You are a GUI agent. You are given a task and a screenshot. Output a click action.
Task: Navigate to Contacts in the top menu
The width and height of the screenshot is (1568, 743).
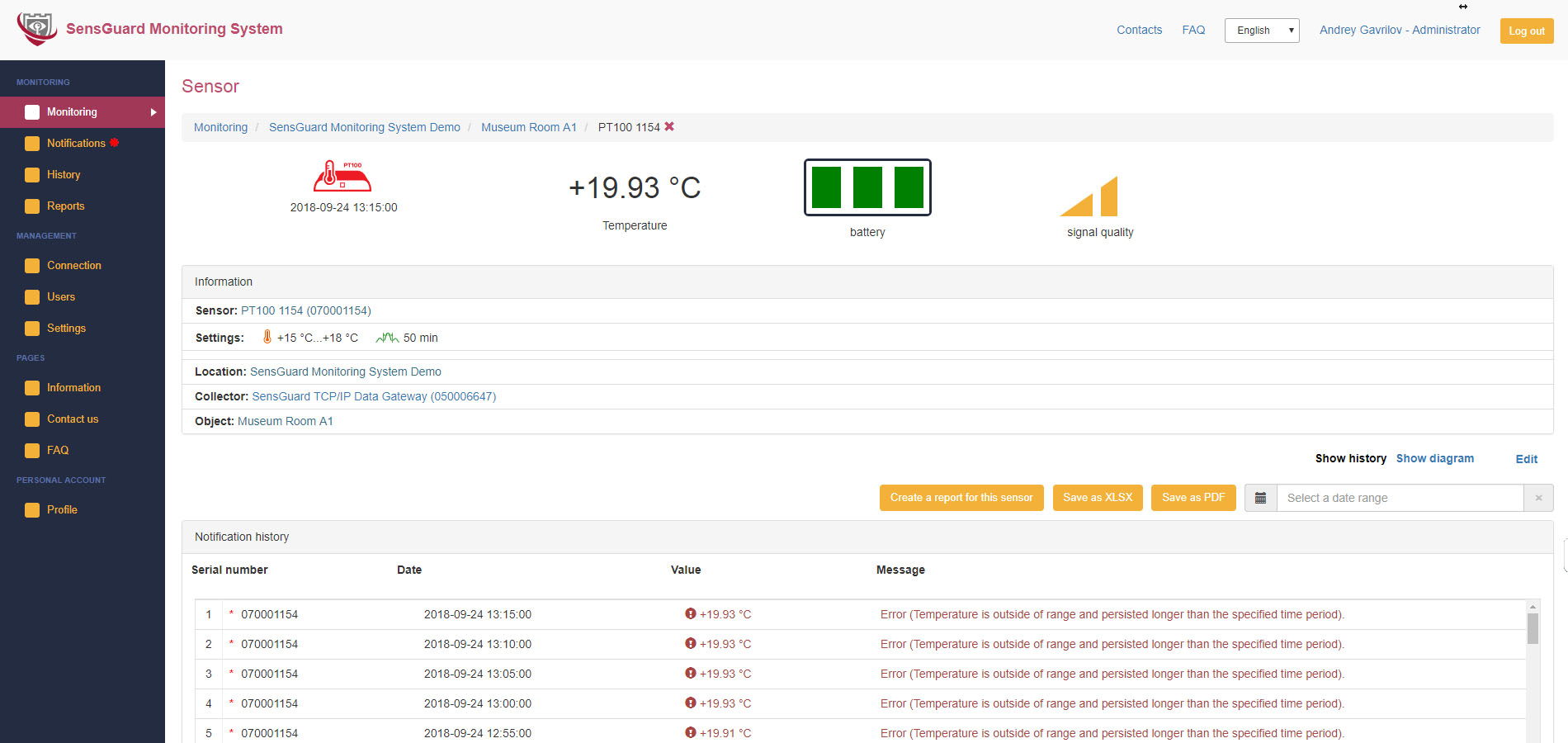point(1139,30)
